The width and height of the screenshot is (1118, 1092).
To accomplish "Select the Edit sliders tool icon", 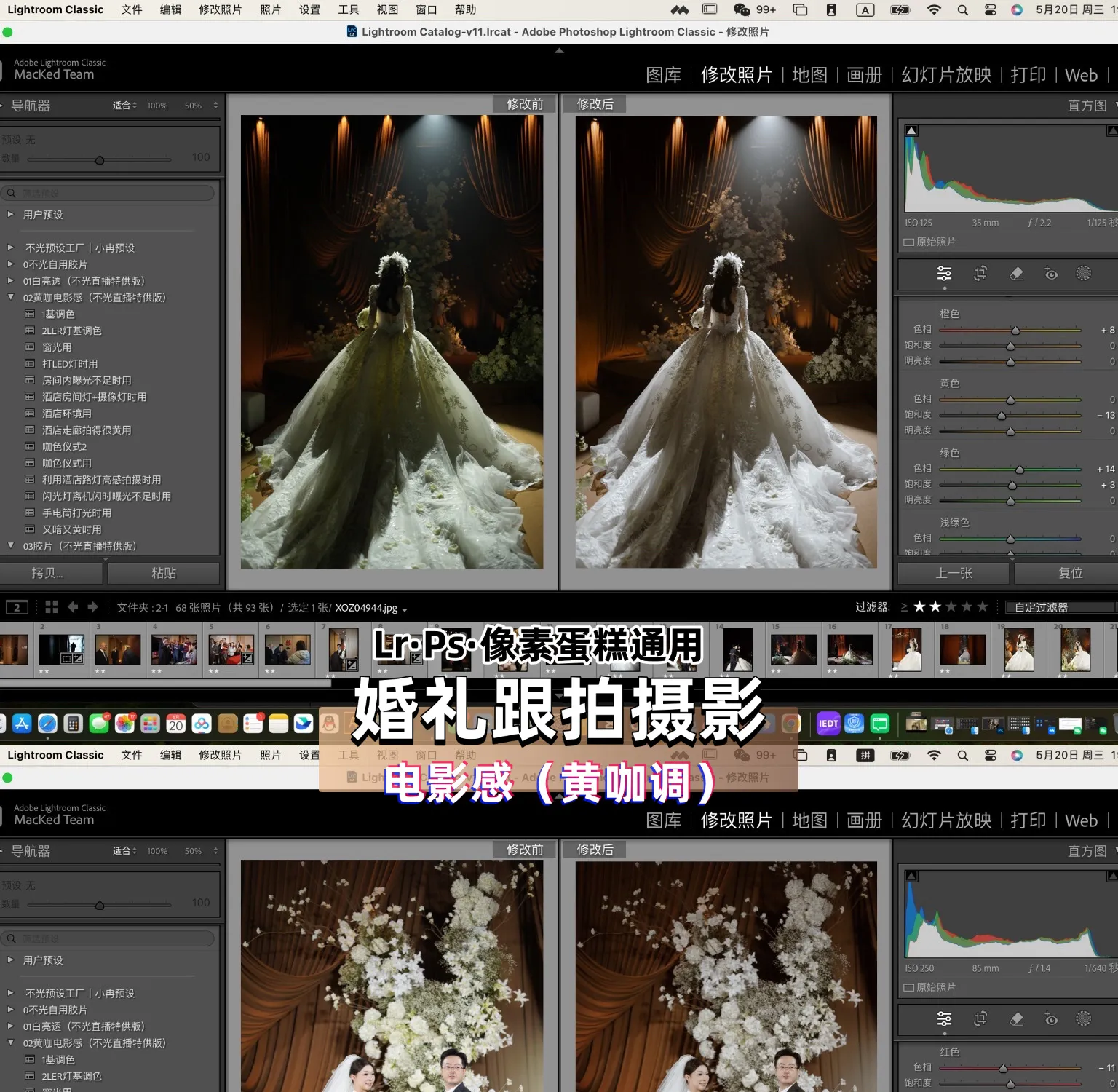I will [x=944, y=274].
